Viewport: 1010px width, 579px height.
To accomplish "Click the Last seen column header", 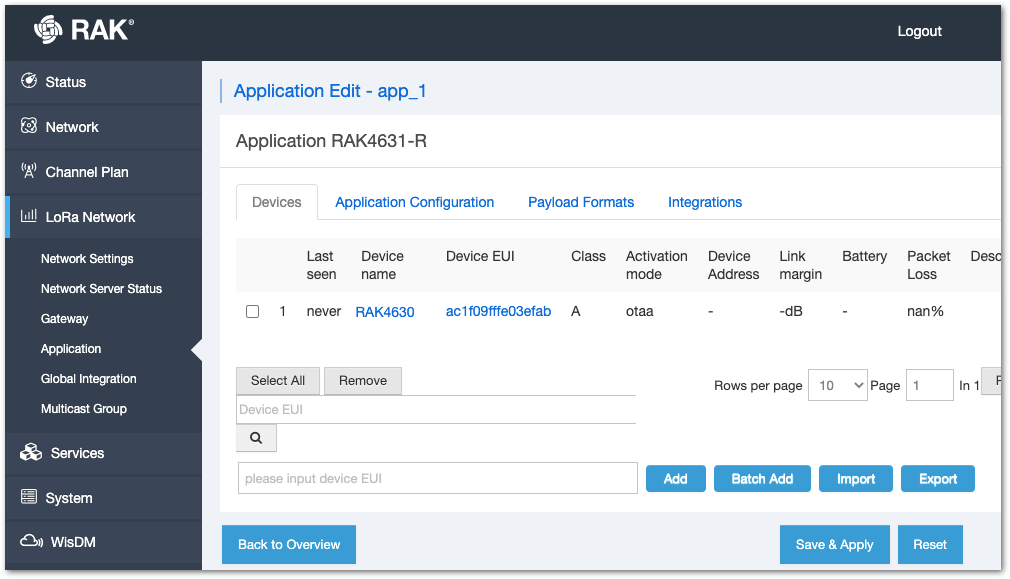I will (321, 265).
